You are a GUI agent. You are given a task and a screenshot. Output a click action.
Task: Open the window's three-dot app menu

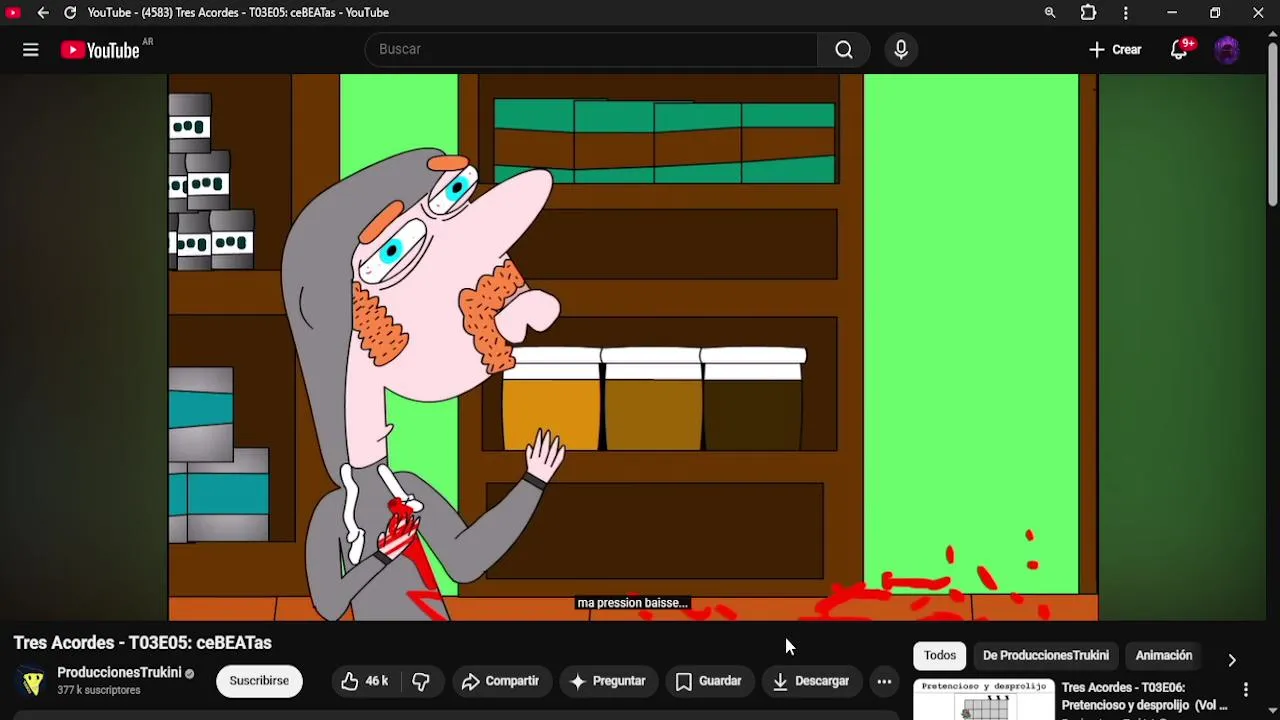click(1126, 13)
